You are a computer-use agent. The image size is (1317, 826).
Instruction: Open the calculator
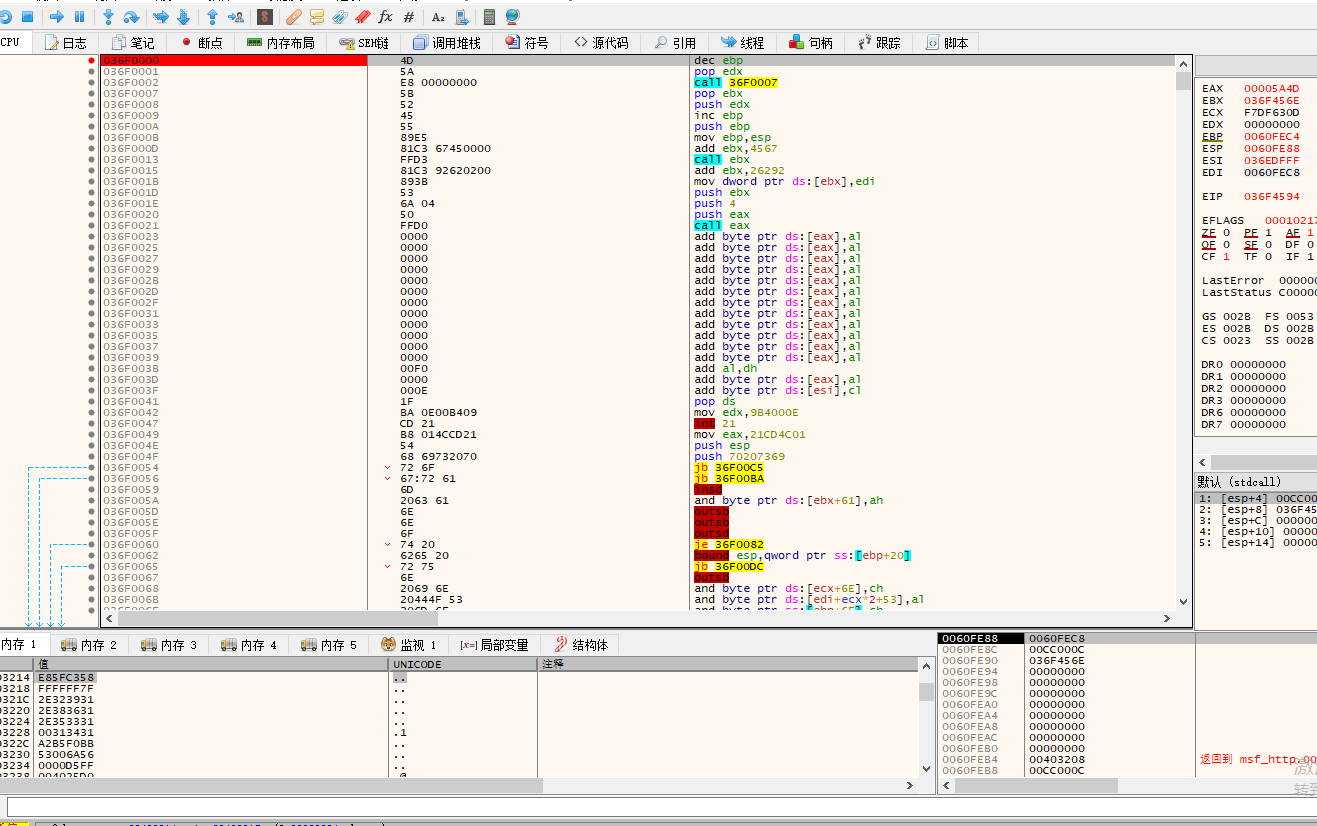coord(490,17)
